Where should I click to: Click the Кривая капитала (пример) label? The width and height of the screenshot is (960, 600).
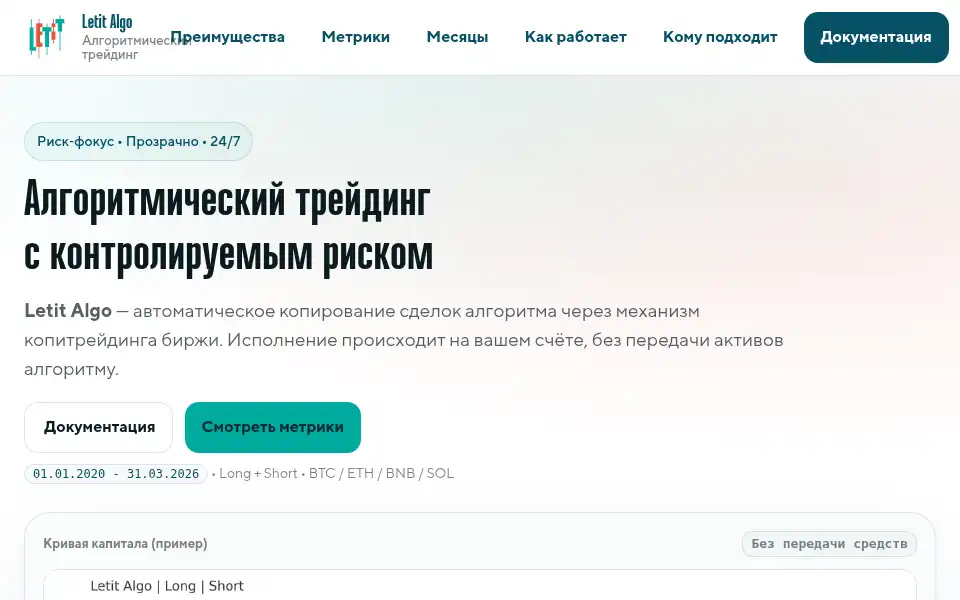tap(125, 544)
